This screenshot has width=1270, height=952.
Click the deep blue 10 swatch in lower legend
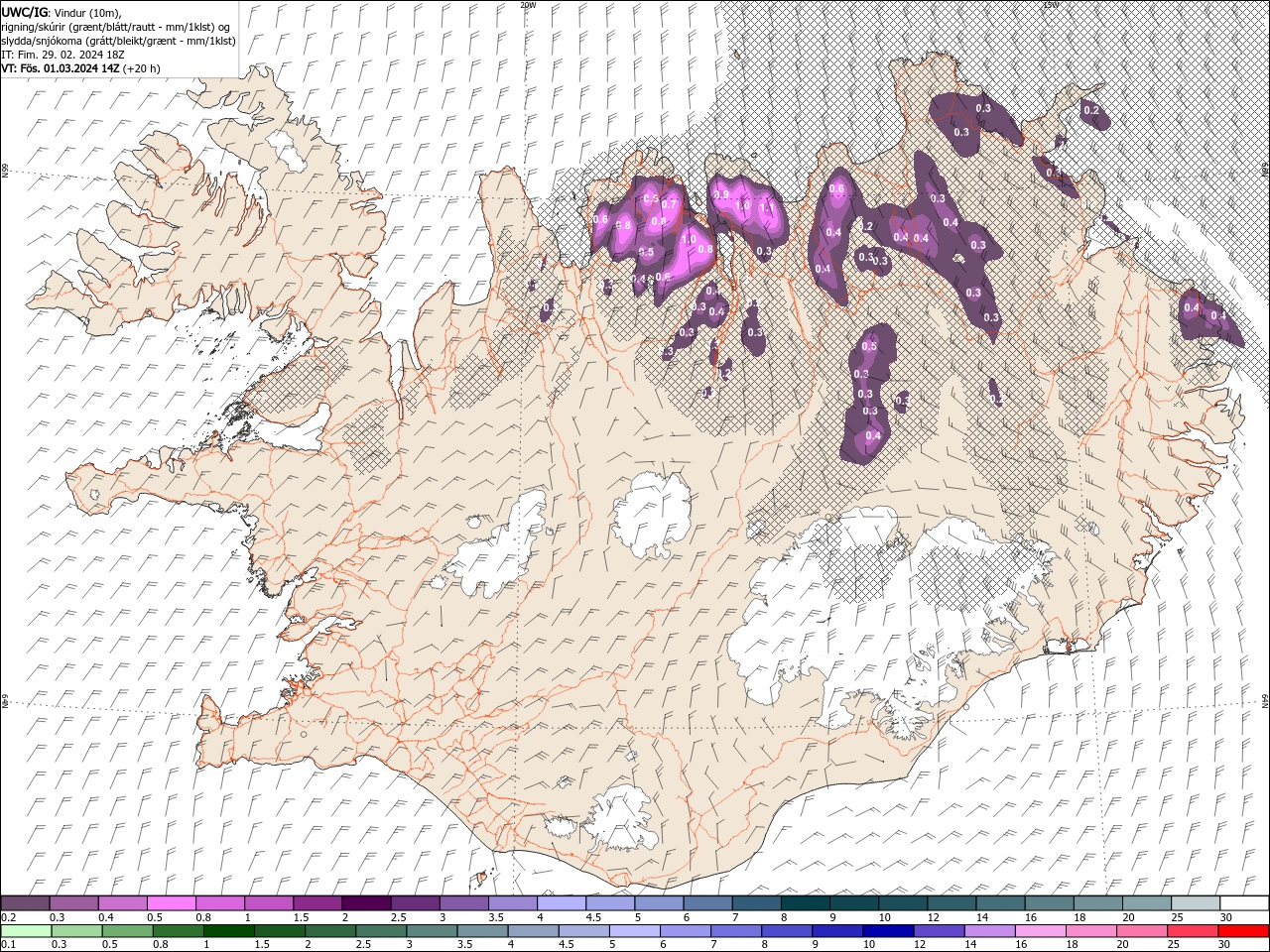click(x=887, y=931)
